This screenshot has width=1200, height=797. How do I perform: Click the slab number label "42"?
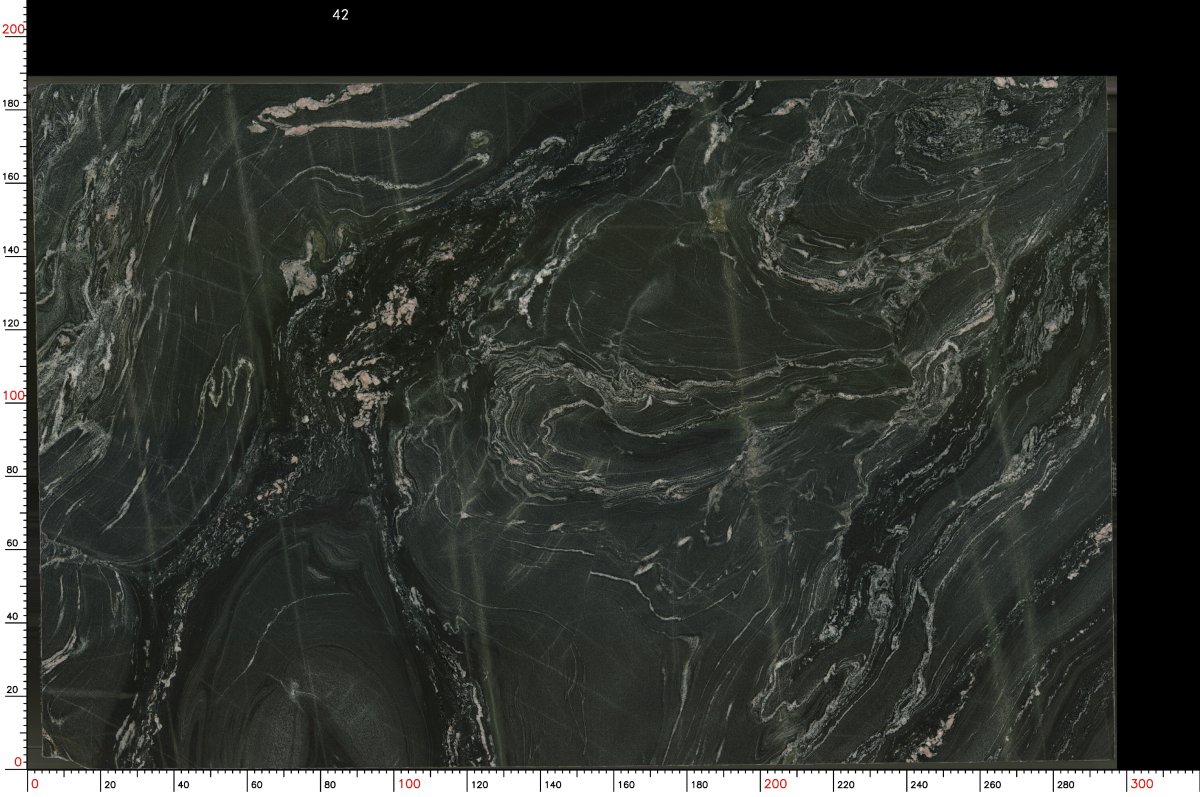click(x=340, y=15)
